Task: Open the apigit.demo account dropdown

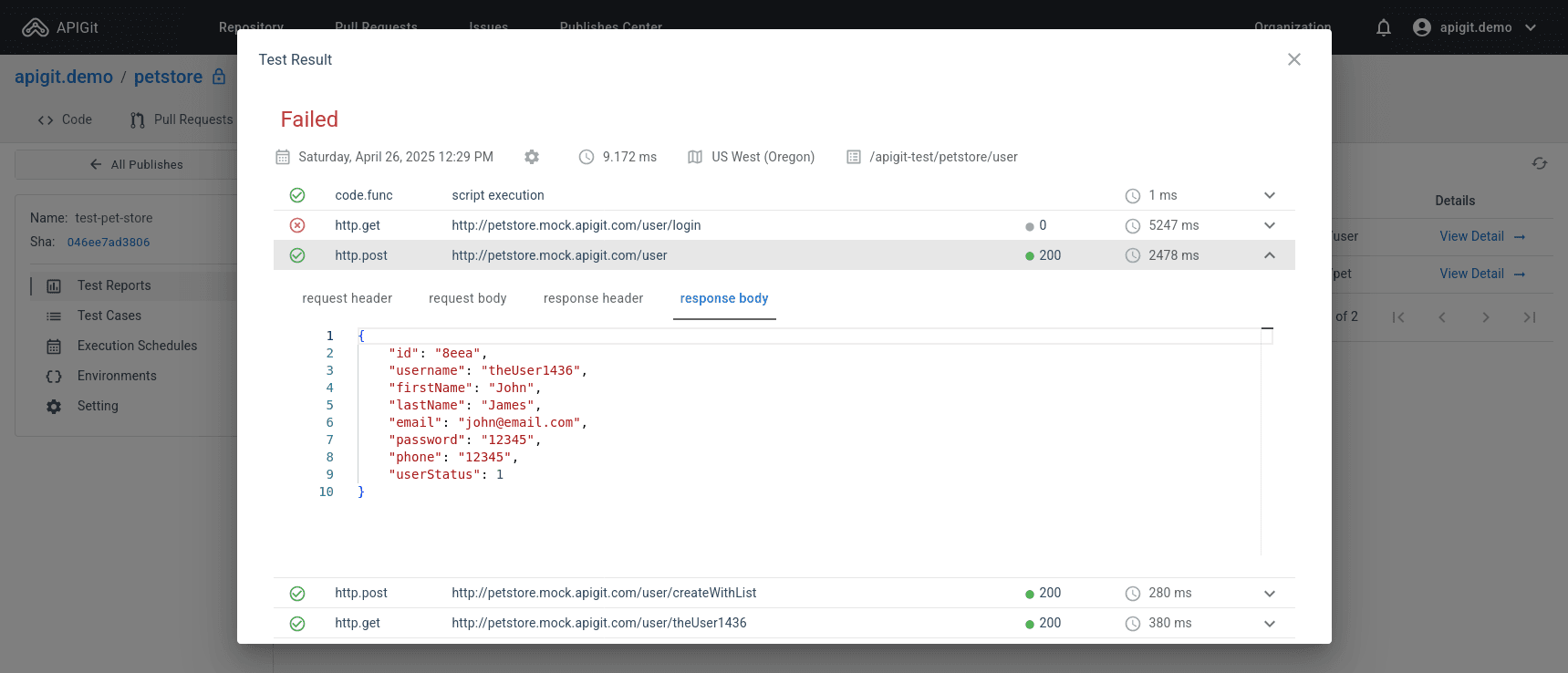Action: 1475,27
